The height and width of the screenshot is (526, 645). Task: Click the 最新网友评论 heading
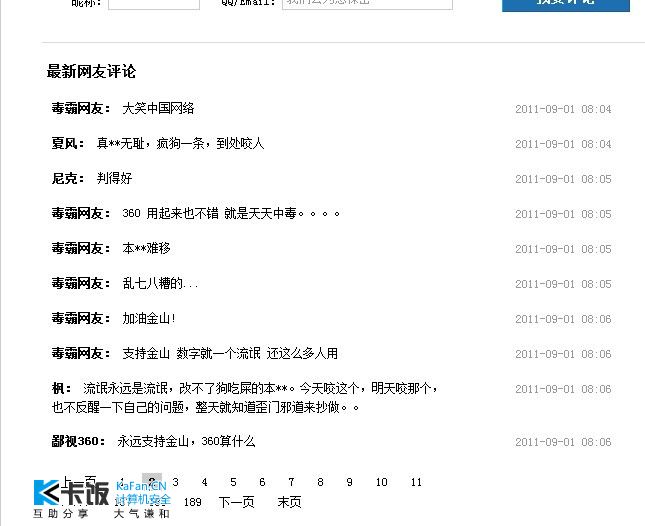click(91, 71)
